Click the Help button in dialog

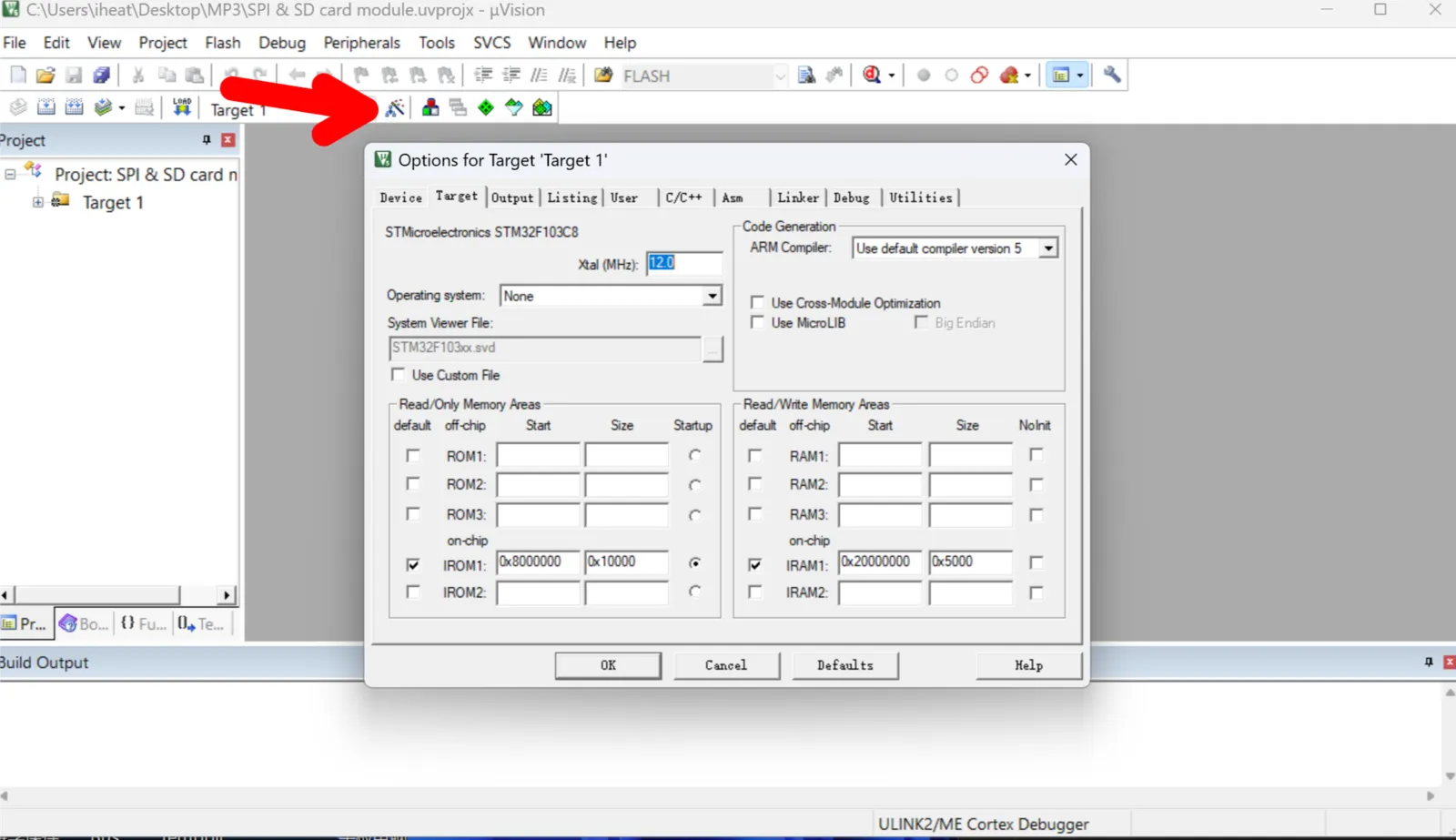pos(1029,665)
